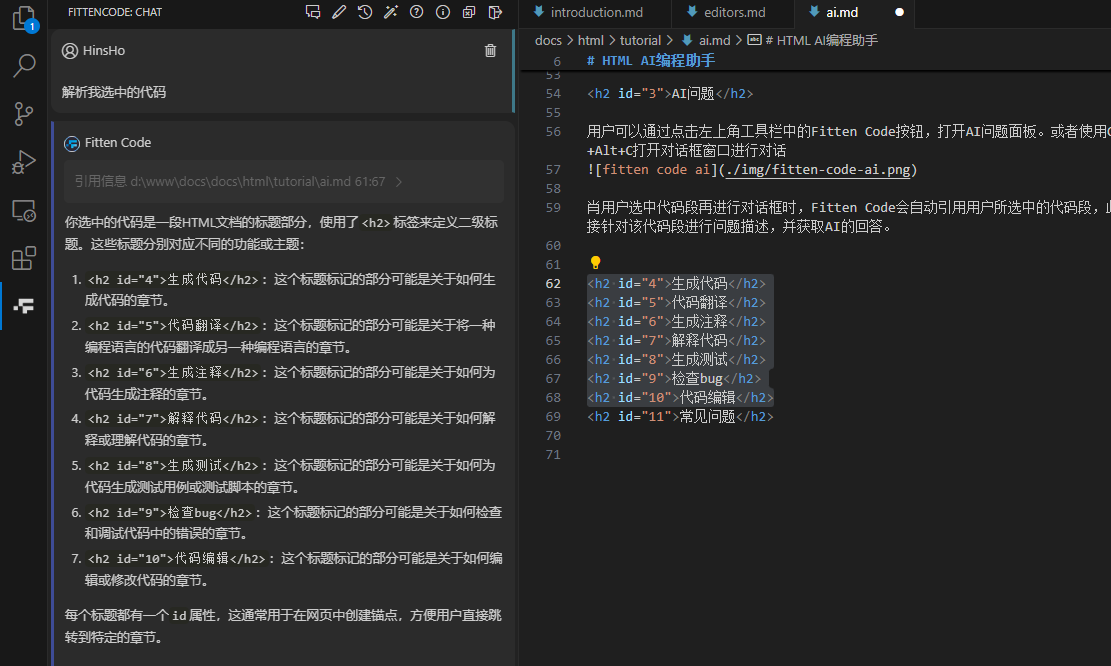Select the ai.md tab
The height and width of the screenshot is (666, 1111).
[842, 12]
